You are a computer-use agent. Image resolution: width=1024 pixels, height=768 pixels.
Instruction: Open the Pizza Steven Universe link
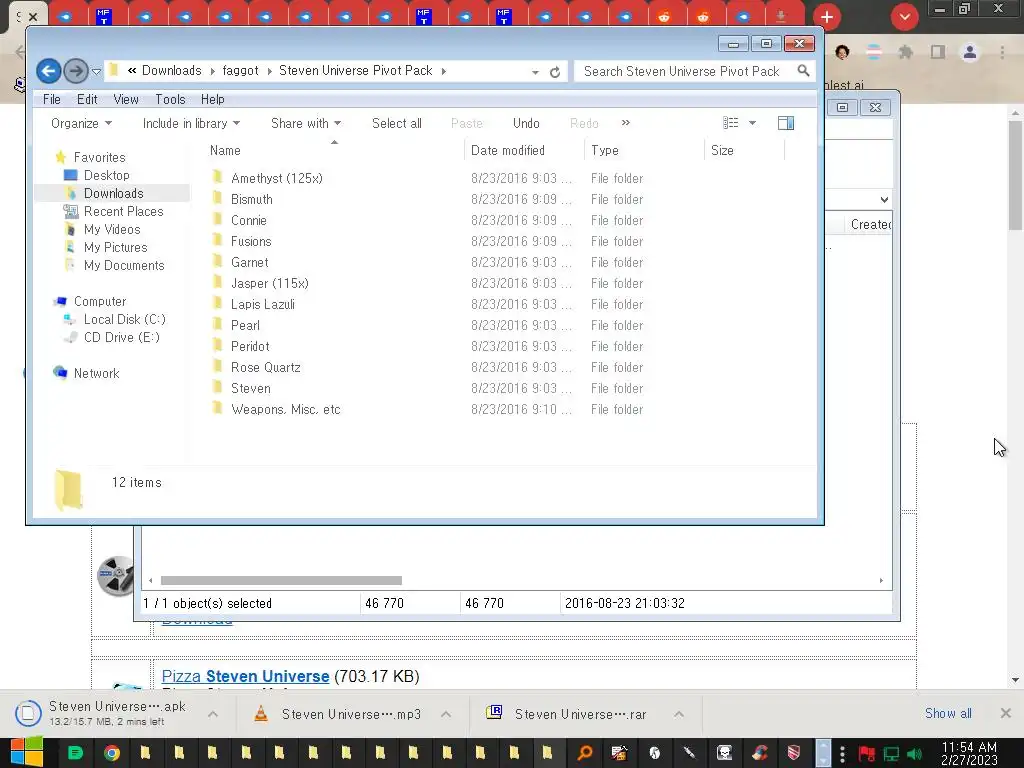(x=245, y=677)
